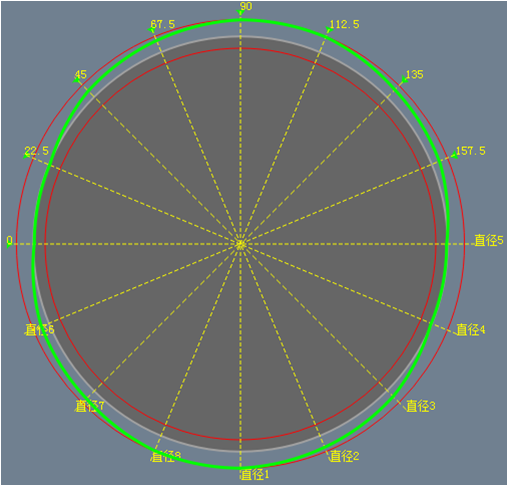Image resolution: width=508 pixels, height=486 pixels.
Task: Click the green arrow marker at 157.5
Action: (x=454, y=155)
